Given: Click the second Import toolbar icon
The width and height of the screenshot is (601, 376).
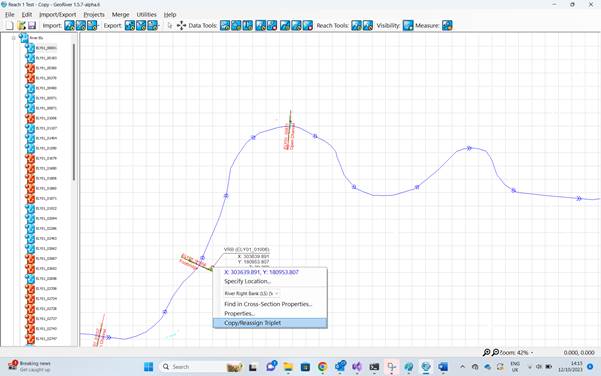Looking at the screenshot, I should click(81, 26).
